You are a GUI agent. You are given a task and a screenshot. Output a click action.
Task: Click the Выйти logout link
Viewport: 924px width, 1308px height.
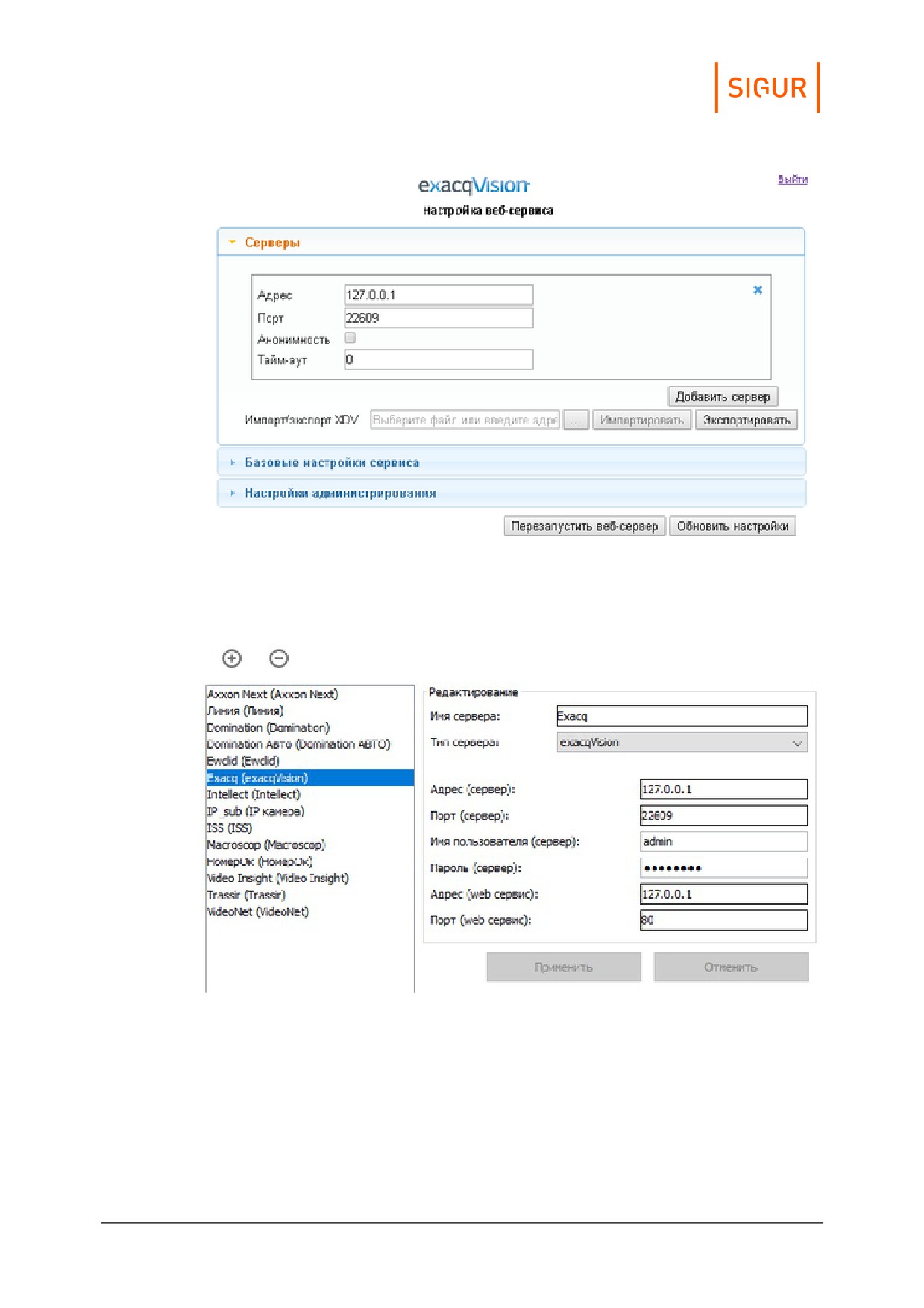[x=793, y=179]
